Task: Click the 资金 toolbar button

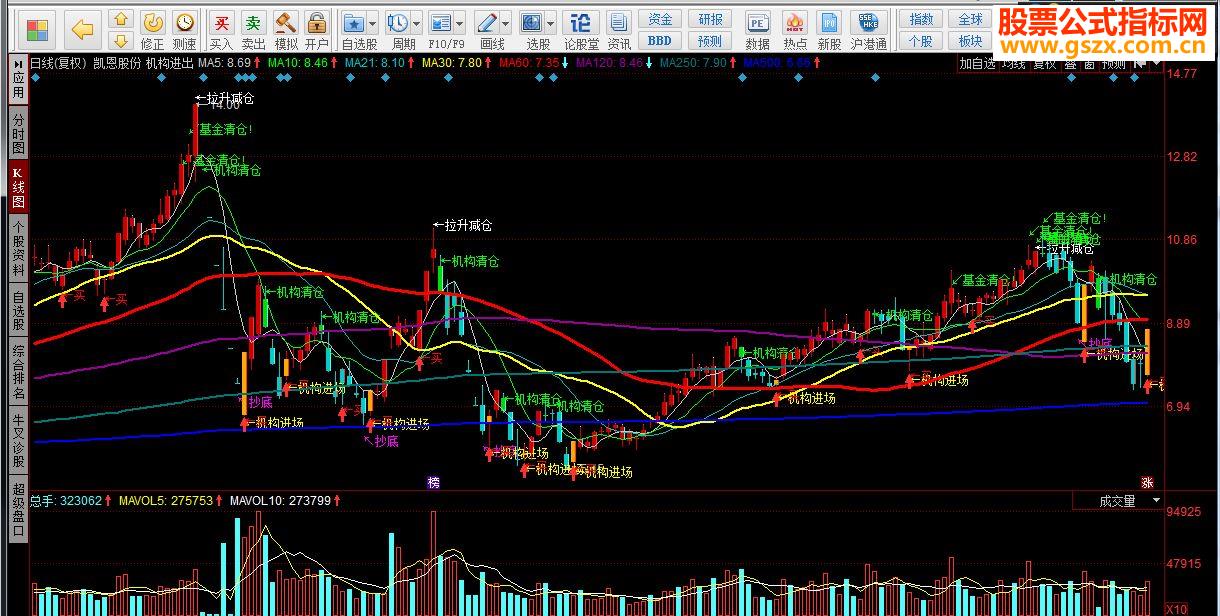Action: pyautogui.click(x=660, y=19)
